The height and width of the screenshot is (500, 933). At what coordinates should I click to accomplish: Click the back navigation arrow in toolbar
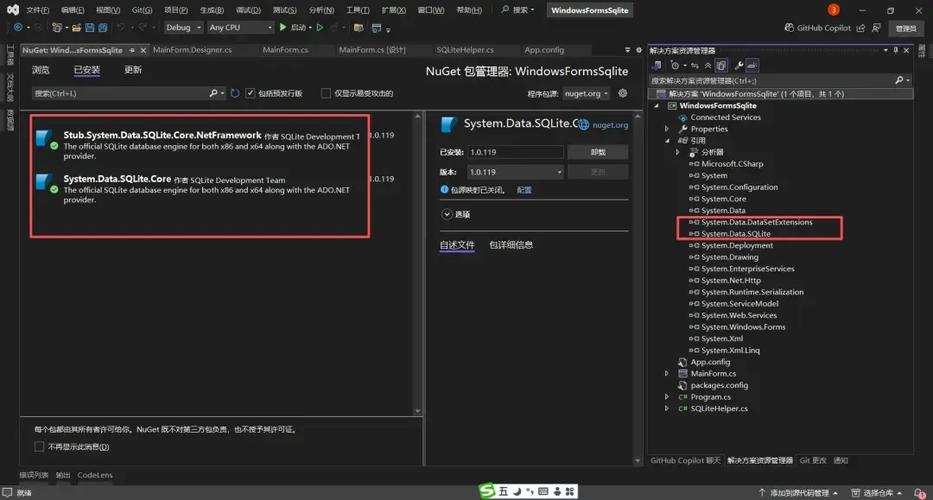(x=18, y=27)
